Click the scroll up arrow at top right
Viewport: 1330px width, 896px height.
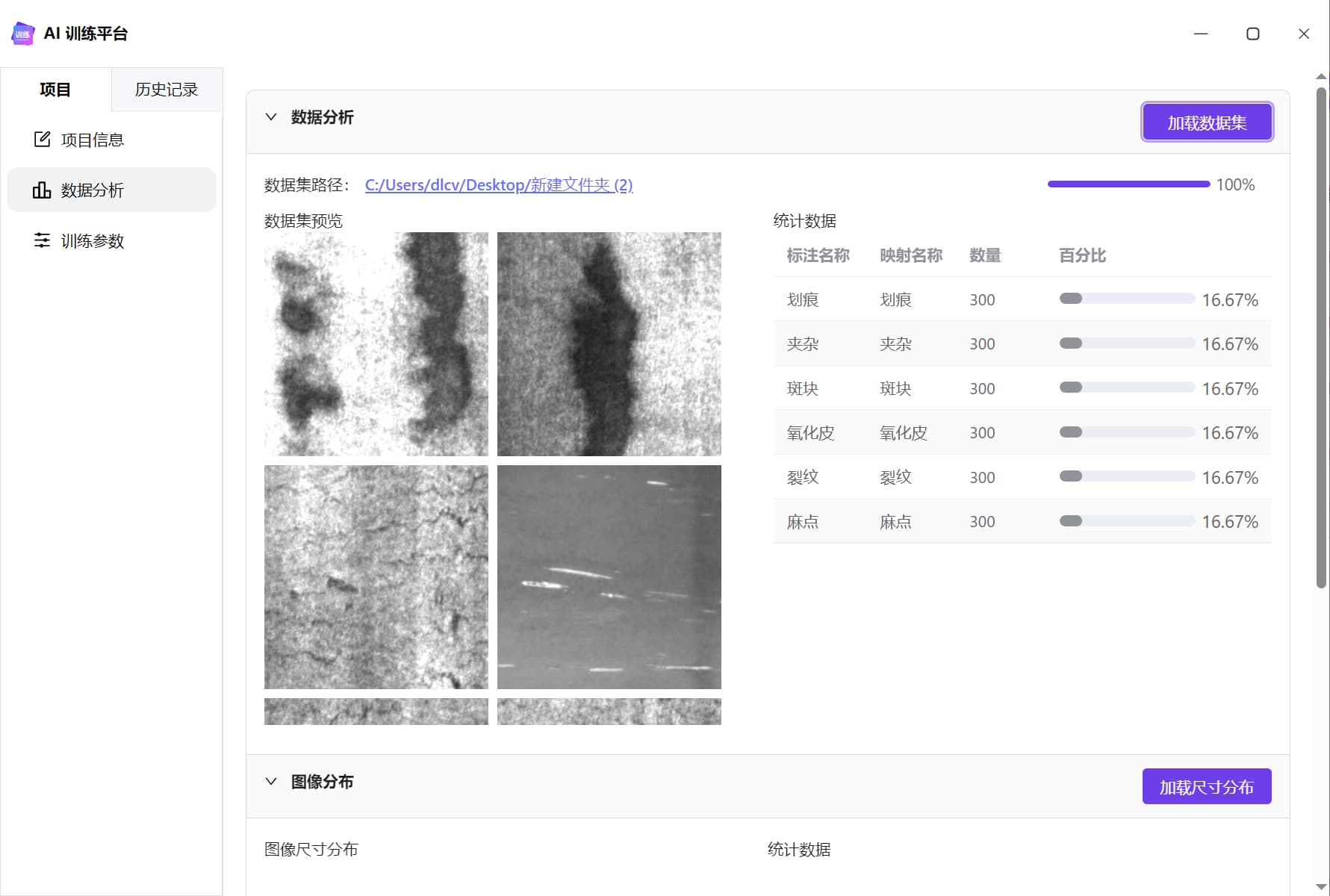(1321, 76)
